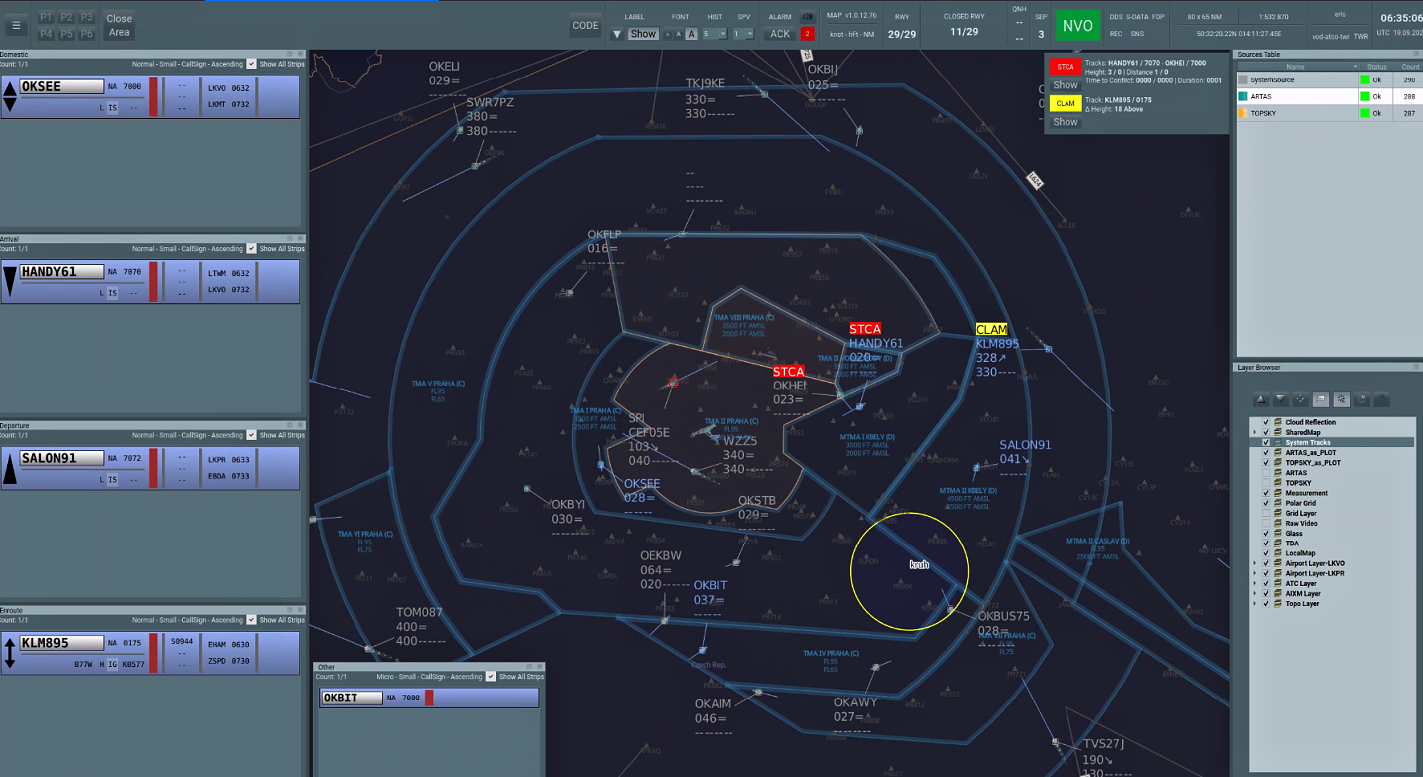Expand the Airport Layer-LKVO tree node
1423x777 pixels.
click(x=1254, y=564)
